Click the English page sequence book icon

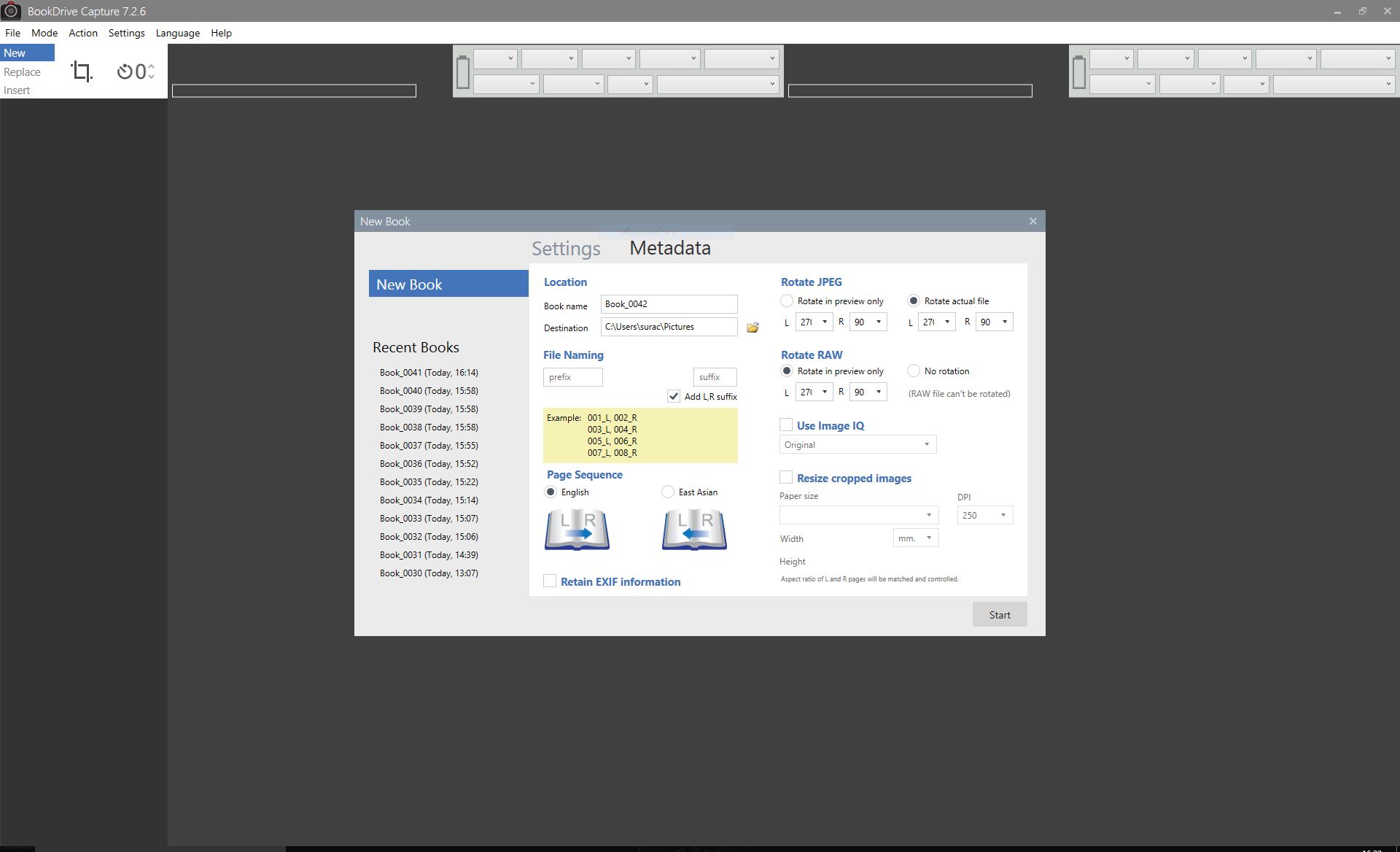(575, 528)
